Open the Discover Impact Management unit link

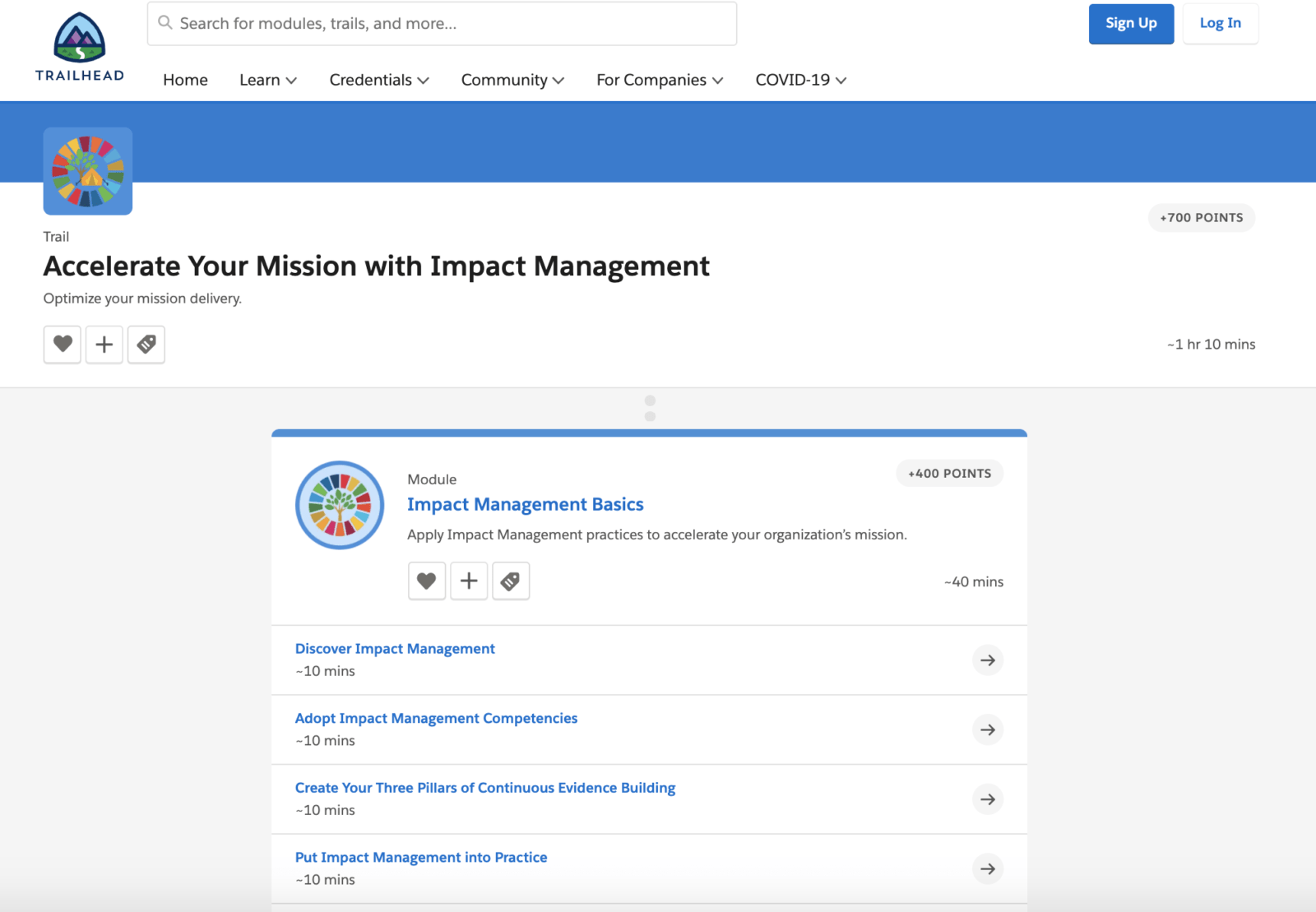pos(395,649)
